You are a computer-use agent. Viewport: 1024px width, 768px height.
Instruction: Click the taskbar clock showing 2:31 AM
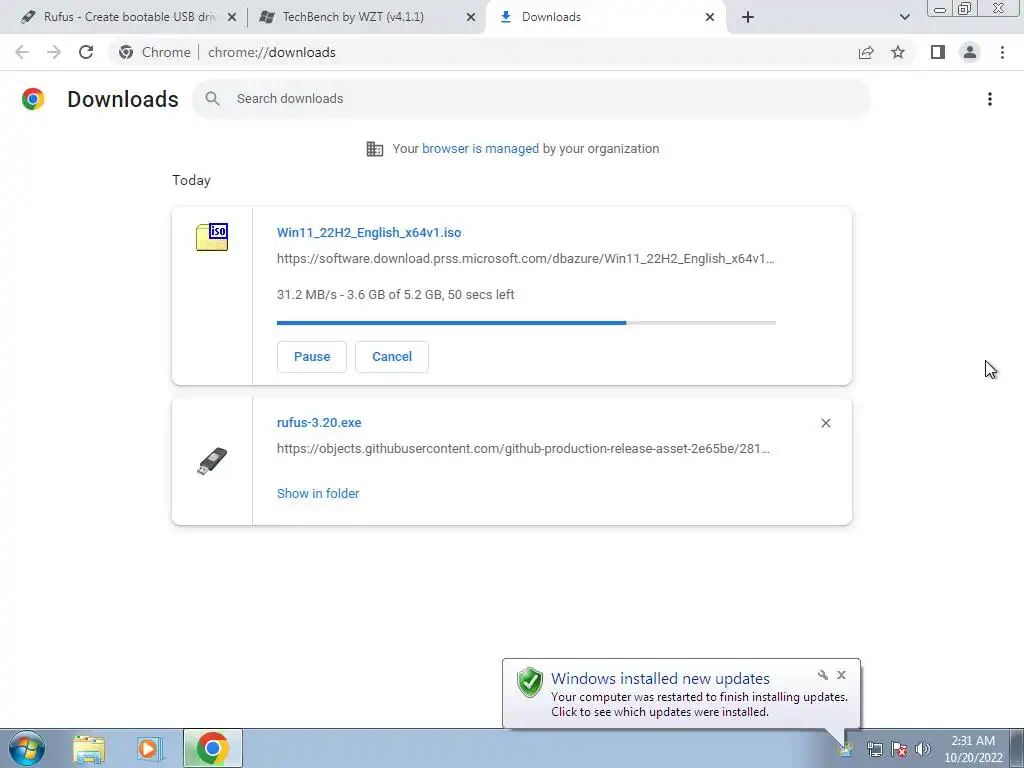tap(973, 749)
